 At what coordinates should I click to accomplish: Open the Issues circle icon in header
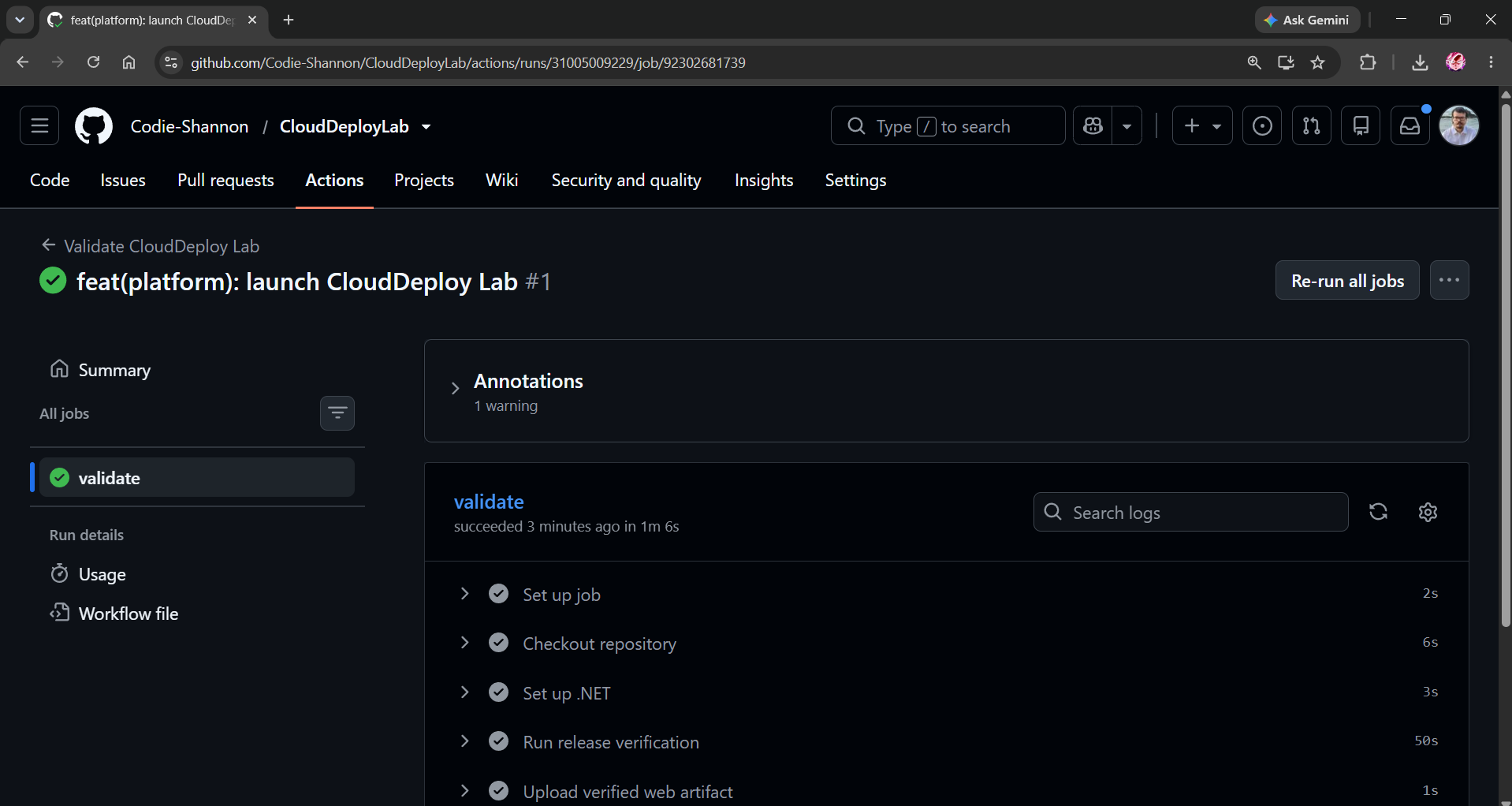click(x=1262, y=125)
